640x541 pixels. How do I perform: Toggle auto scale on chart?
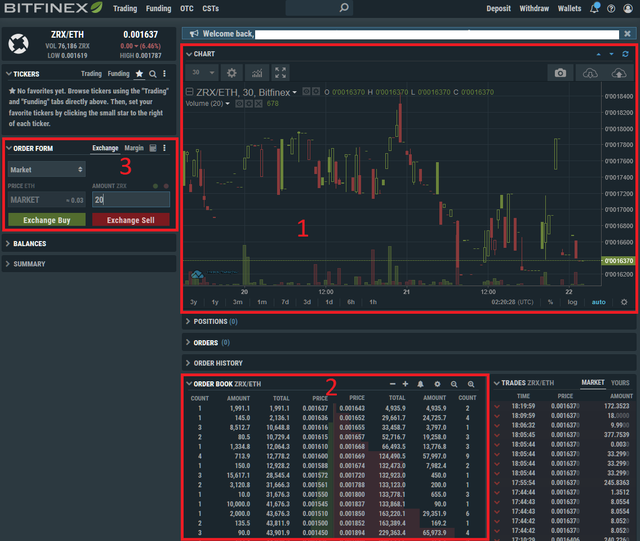(598, 302)
